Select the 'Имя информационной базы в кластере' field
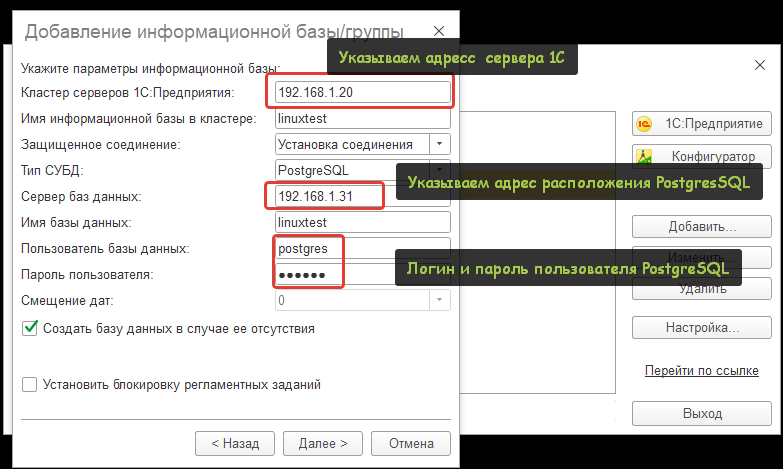Screen dimensions: 783x469 360,119
